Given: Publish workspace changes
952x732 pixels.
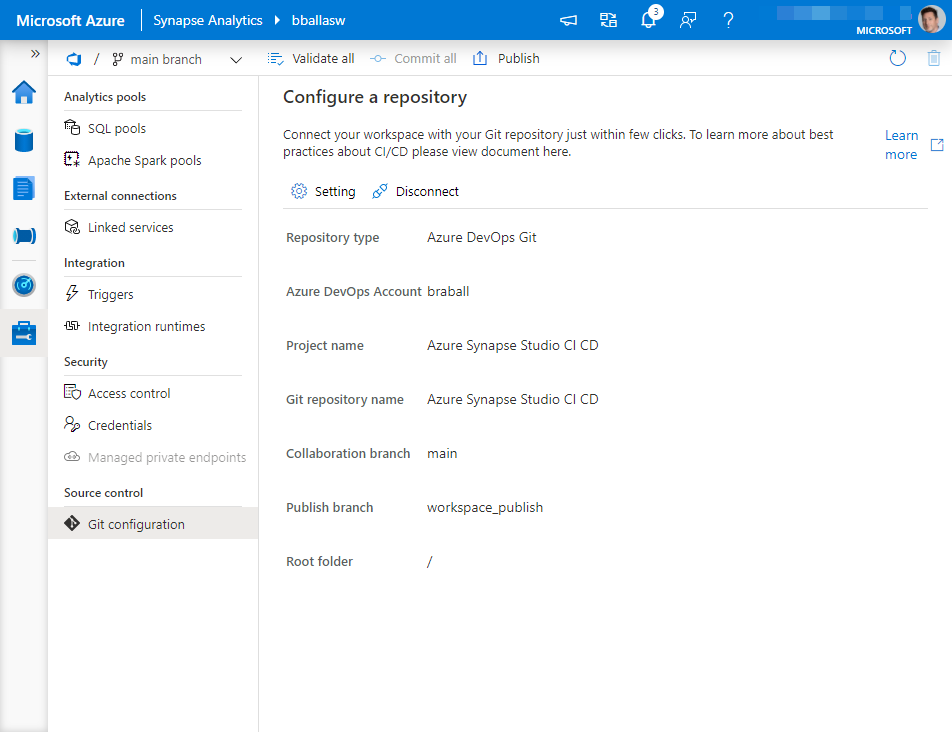Looking at the screenshot, I should 506,58.
